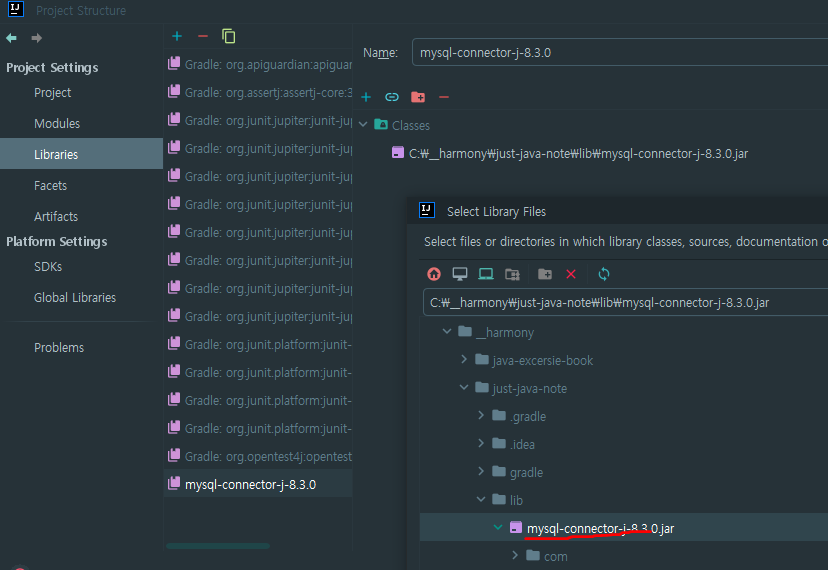Select mysql-connector-j-8.3.0.jar in file tree
The height and width of the screenshot is (570, 828).
tap(600, 528)
